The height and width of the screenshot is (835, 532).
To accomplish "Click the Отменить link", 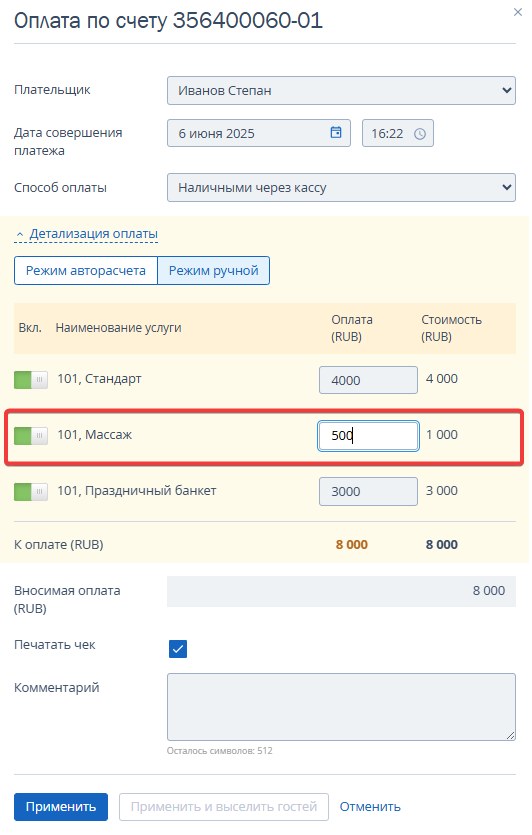I will coord(370,807).
